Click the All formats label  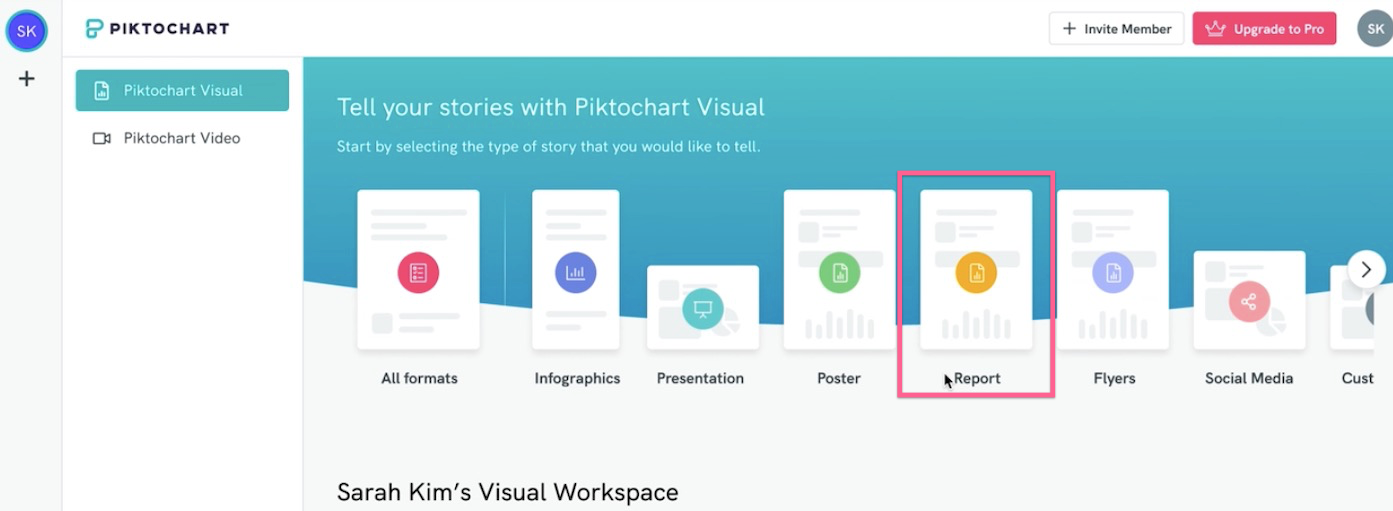[x=419, y=378]
